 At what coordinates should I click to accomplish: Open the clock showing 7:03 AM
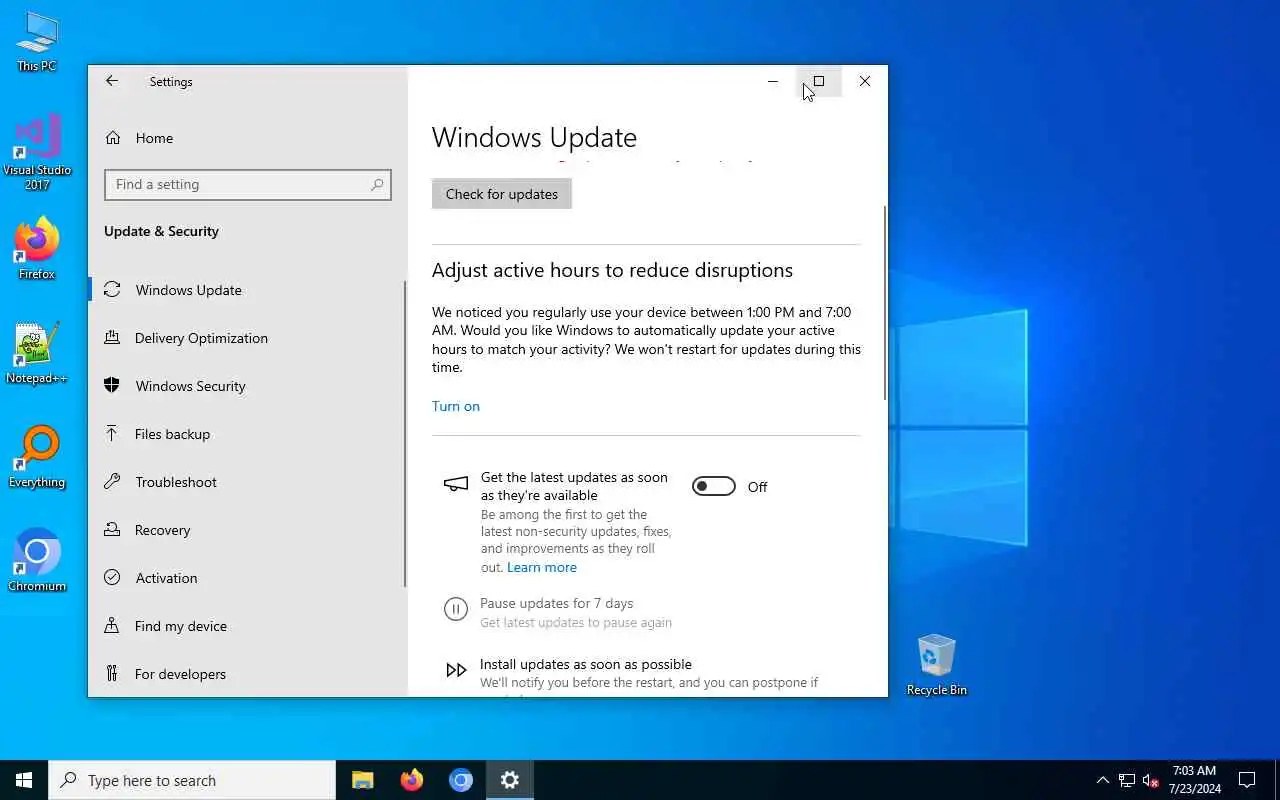coord(1195,780)
